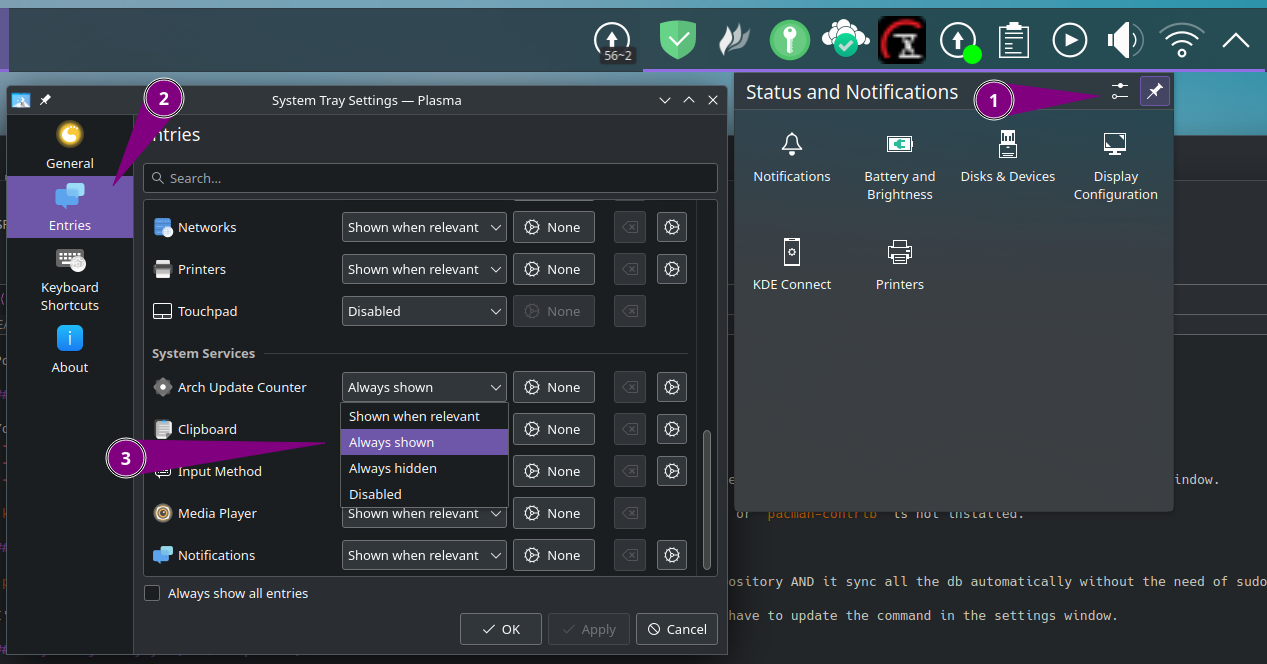Toggle the pin button of the Status and Notifications popup
Image resolution: width=1267 pixels, height=664 pixels.
click(1155, 92)
